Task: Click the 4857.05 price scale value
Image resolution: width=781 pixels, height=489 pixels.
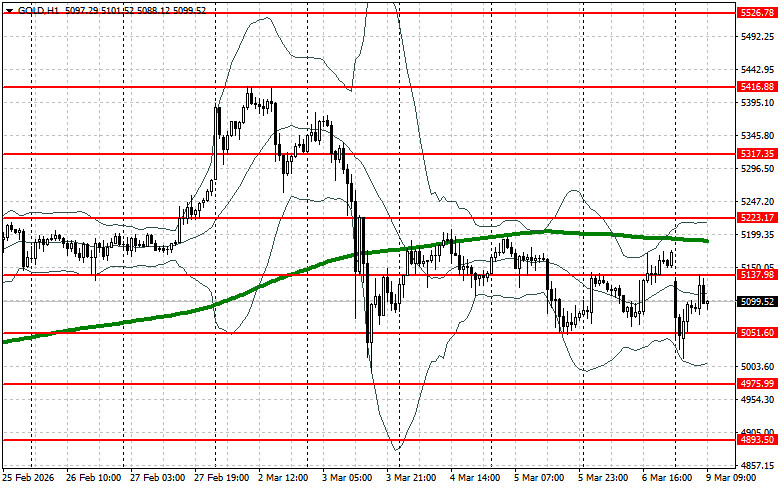Action: click(x=755, y=465)
